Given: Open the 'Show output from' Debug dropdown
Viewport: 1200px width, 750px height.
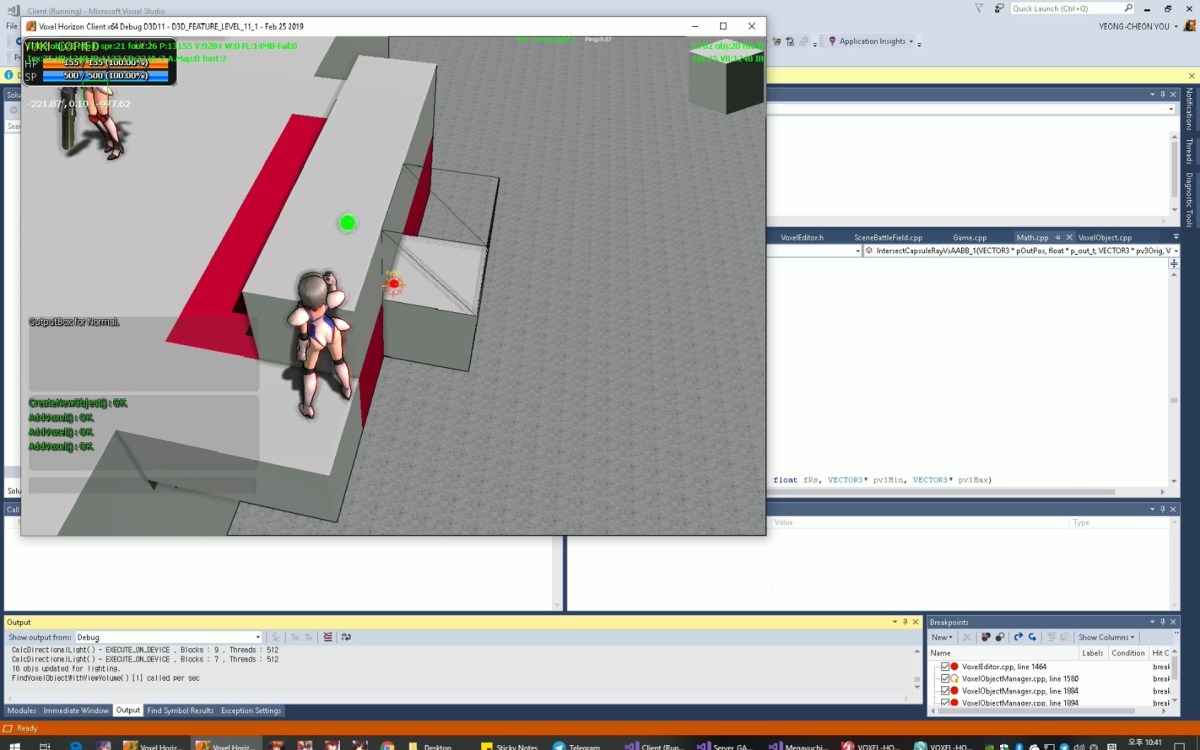Looking at the screenshot, I should click(257, 637).
